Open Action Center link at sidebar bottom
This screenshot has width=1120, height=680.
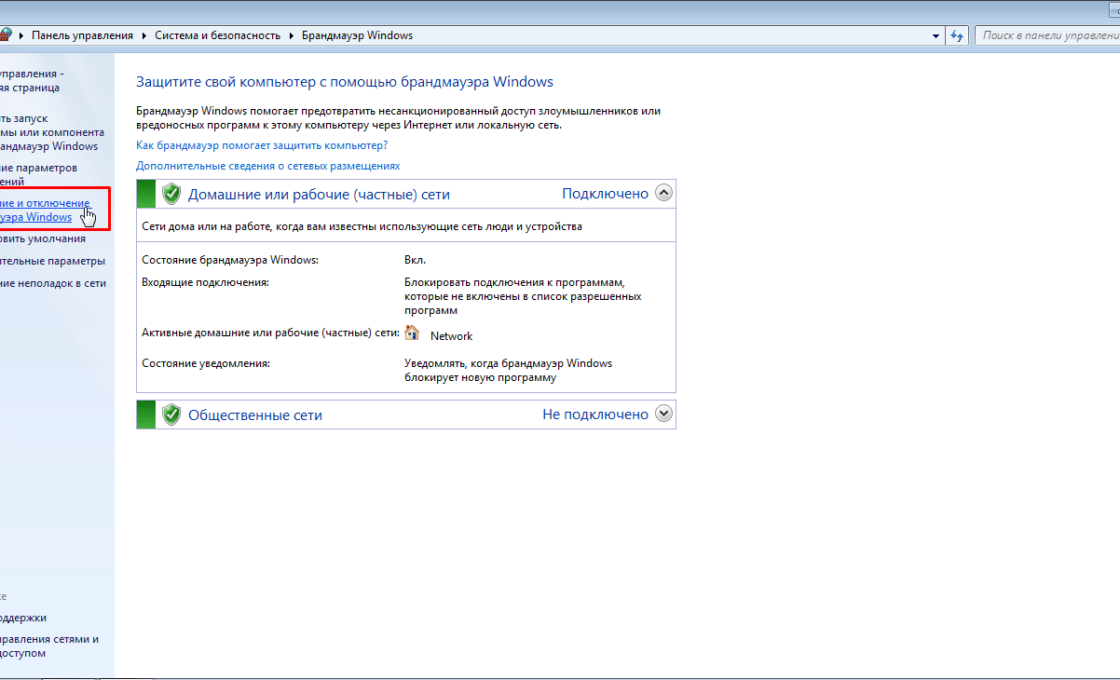tap(23, 618)
